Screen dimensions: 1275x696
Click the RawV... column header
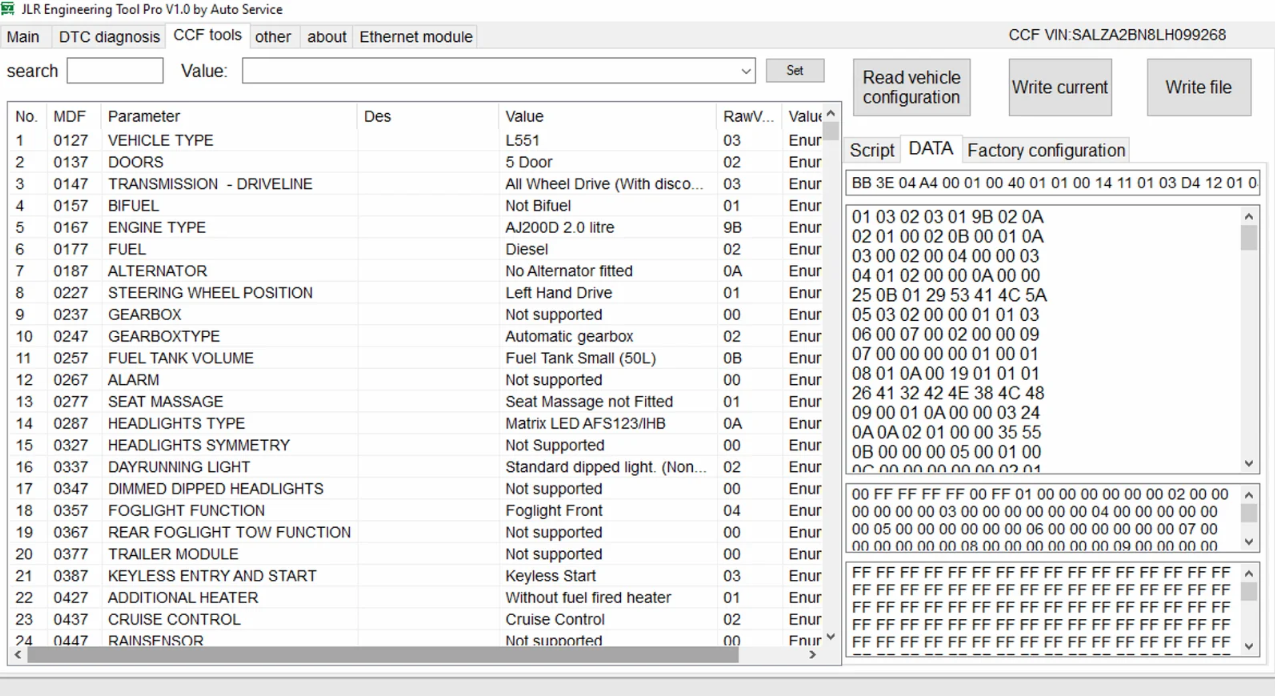tap(749, 116)
